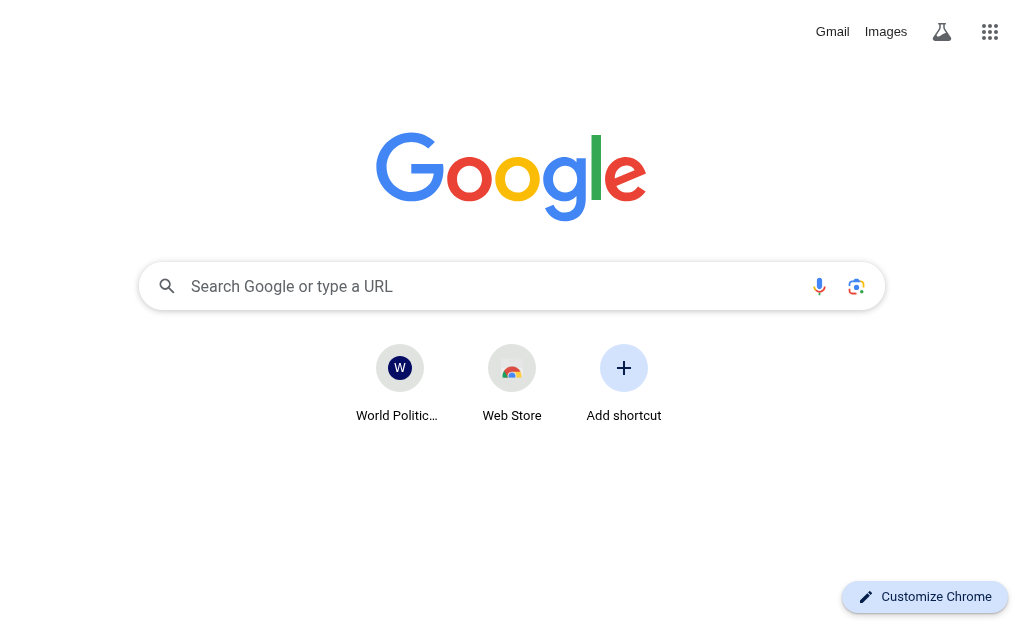Click Customize Chrome button

tap(925, 597)
